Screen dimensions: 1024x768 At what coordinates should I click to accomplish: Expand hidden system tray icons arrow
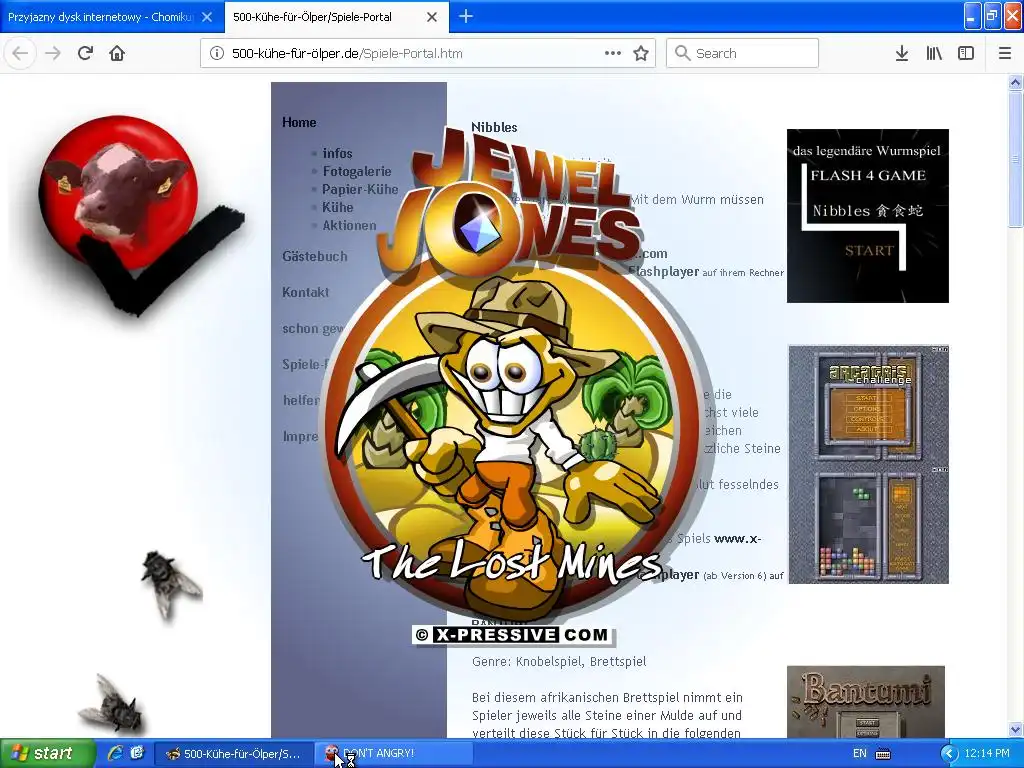point(949,754)
